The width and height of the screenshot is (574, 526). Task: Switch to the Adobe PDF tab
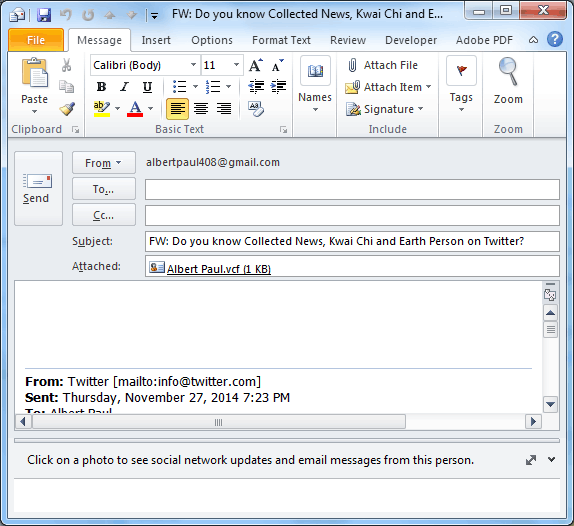[x=484, y=40]
